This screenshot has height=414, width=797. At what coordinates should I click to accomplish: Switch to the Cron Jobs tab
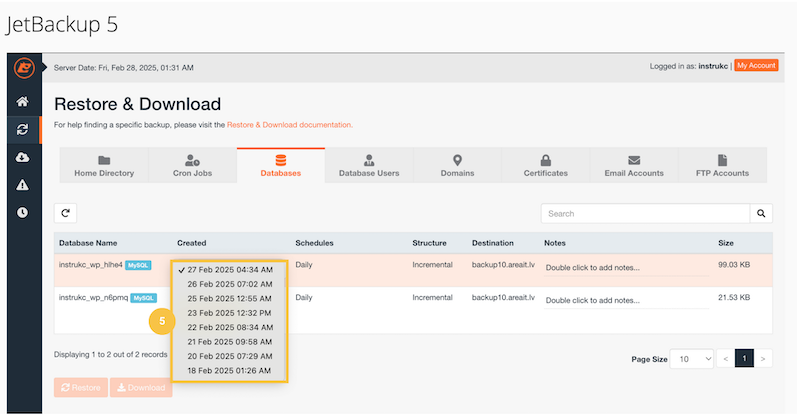(192, 166)
